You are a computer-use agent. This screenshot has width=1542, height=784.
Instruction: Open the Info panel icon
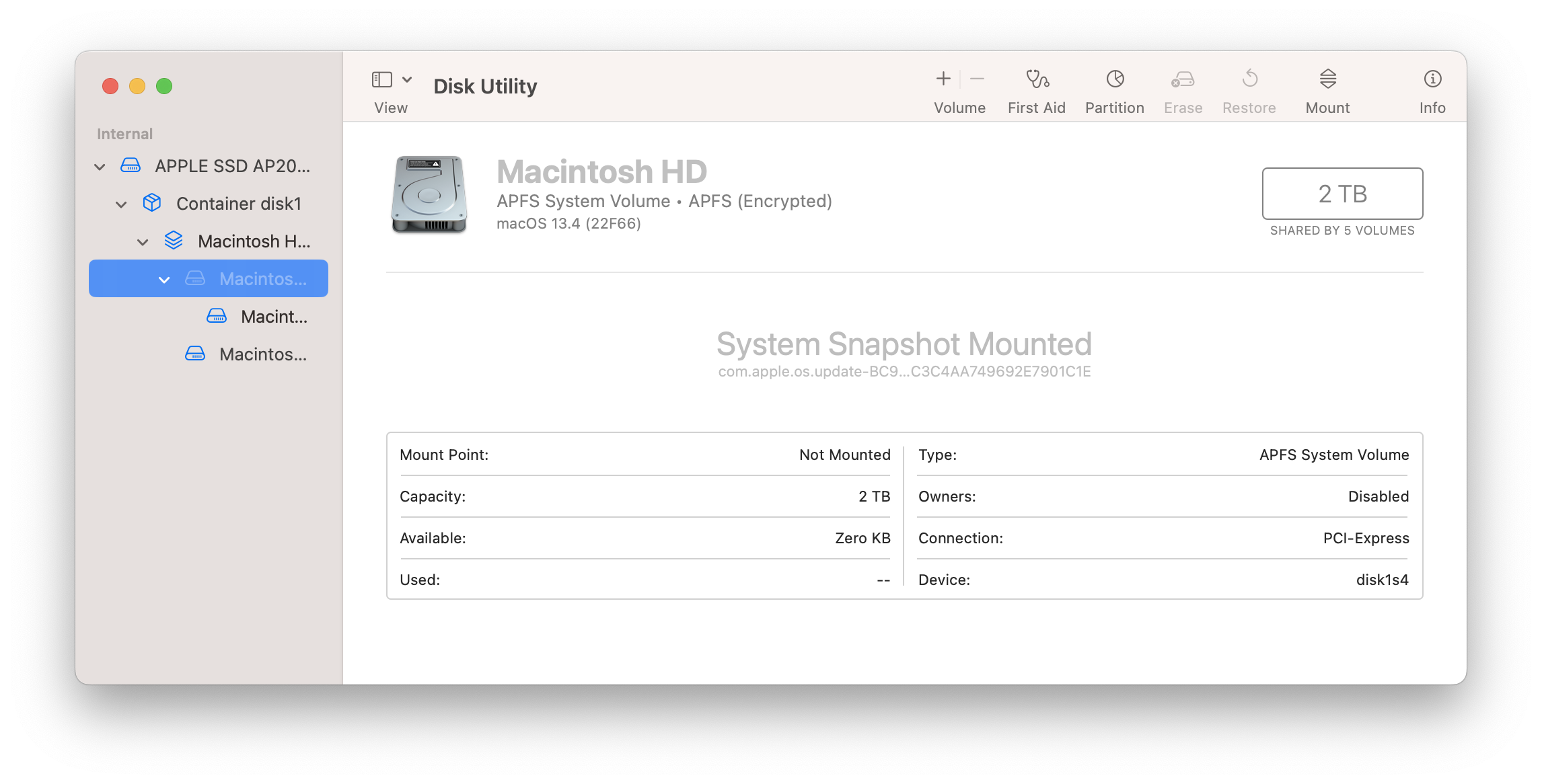click(1432, 79)
